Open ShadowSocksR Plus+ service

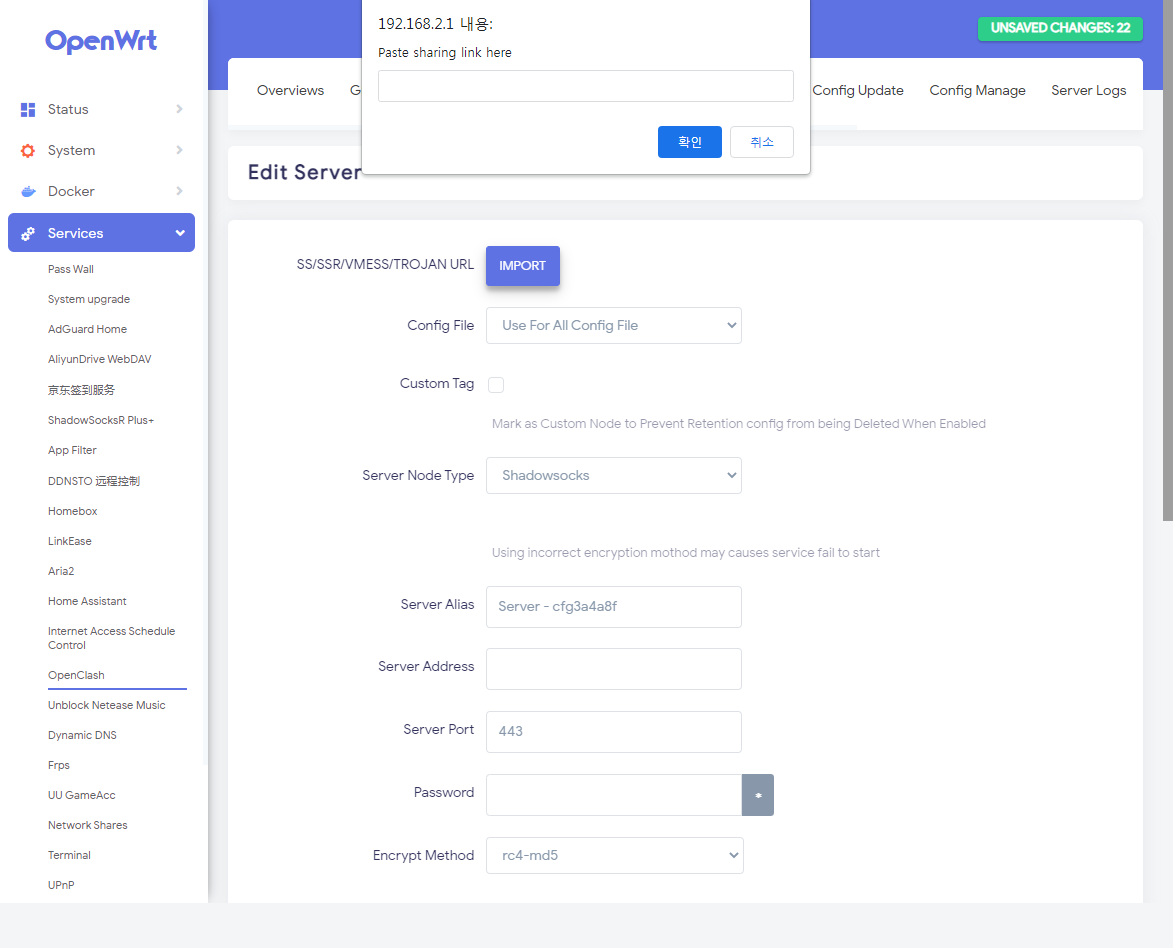pos(101,421)
